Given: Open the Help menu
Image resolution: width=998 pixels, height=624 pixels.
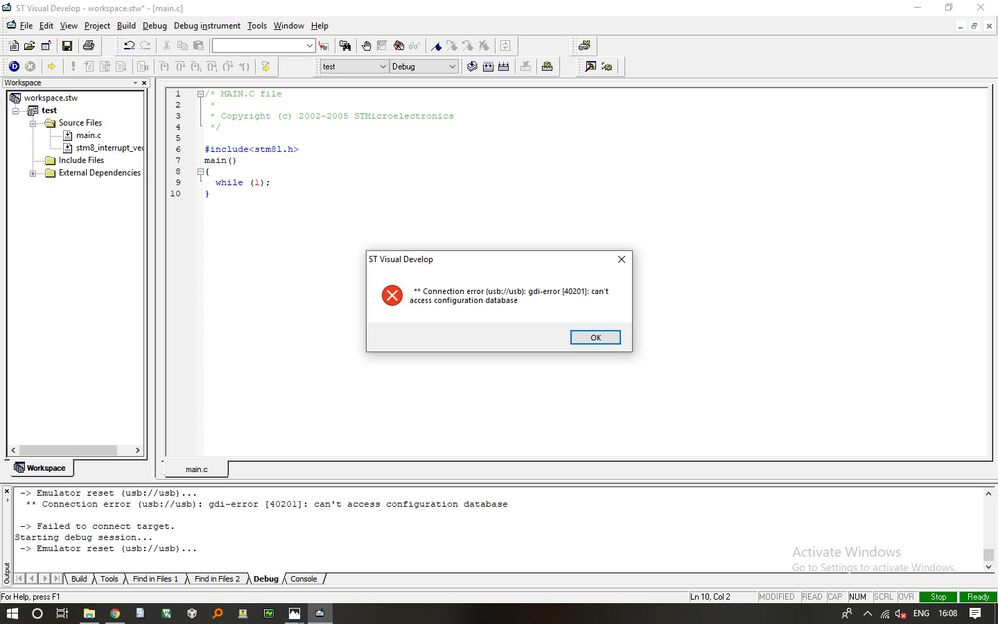Looking at the screenshot, I should tap(320, 25).
